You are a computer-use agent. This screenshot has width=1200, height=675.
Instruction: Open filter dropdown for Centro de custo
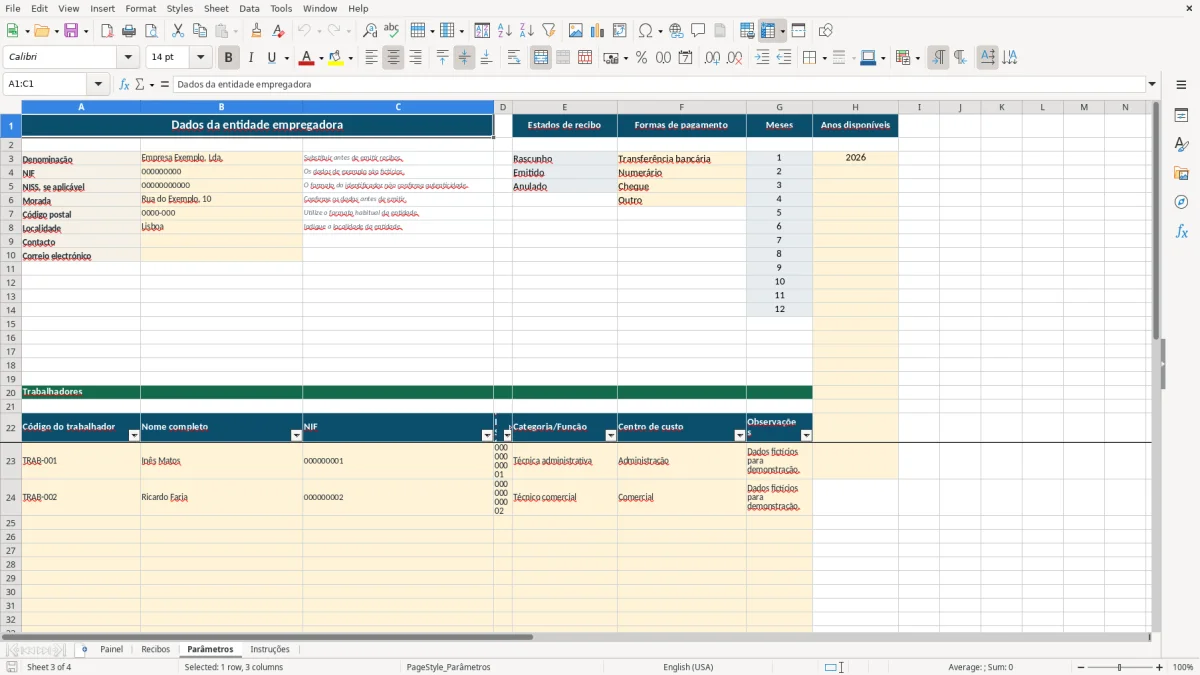[740, 435]
